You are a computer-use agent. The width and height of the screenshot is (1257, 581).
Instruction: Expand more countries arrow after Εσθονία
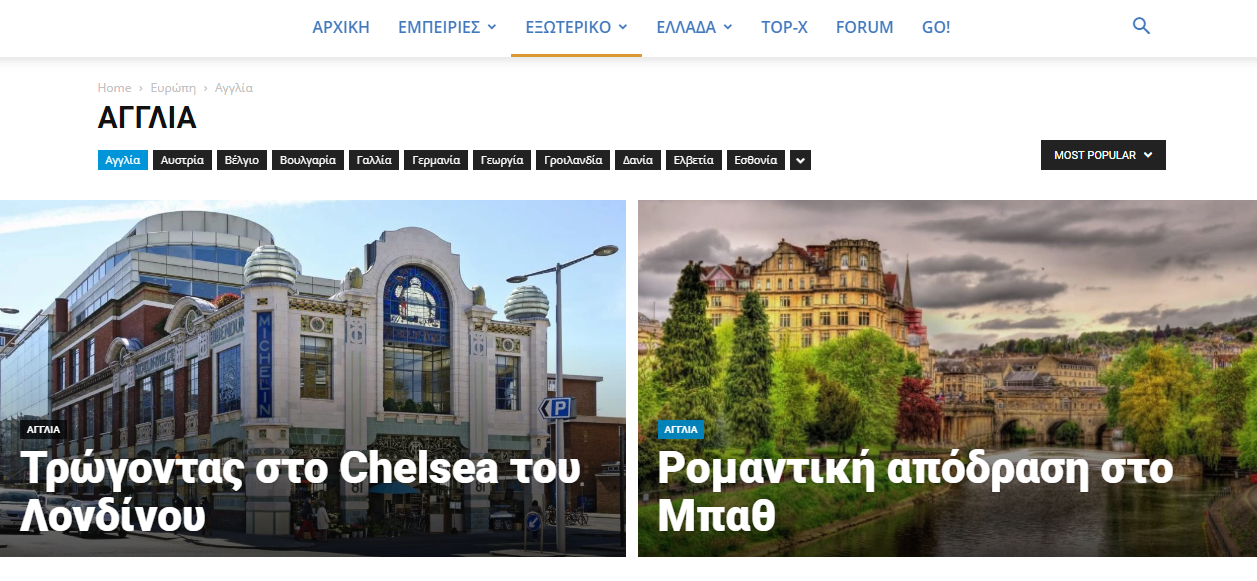click(800, 160)
